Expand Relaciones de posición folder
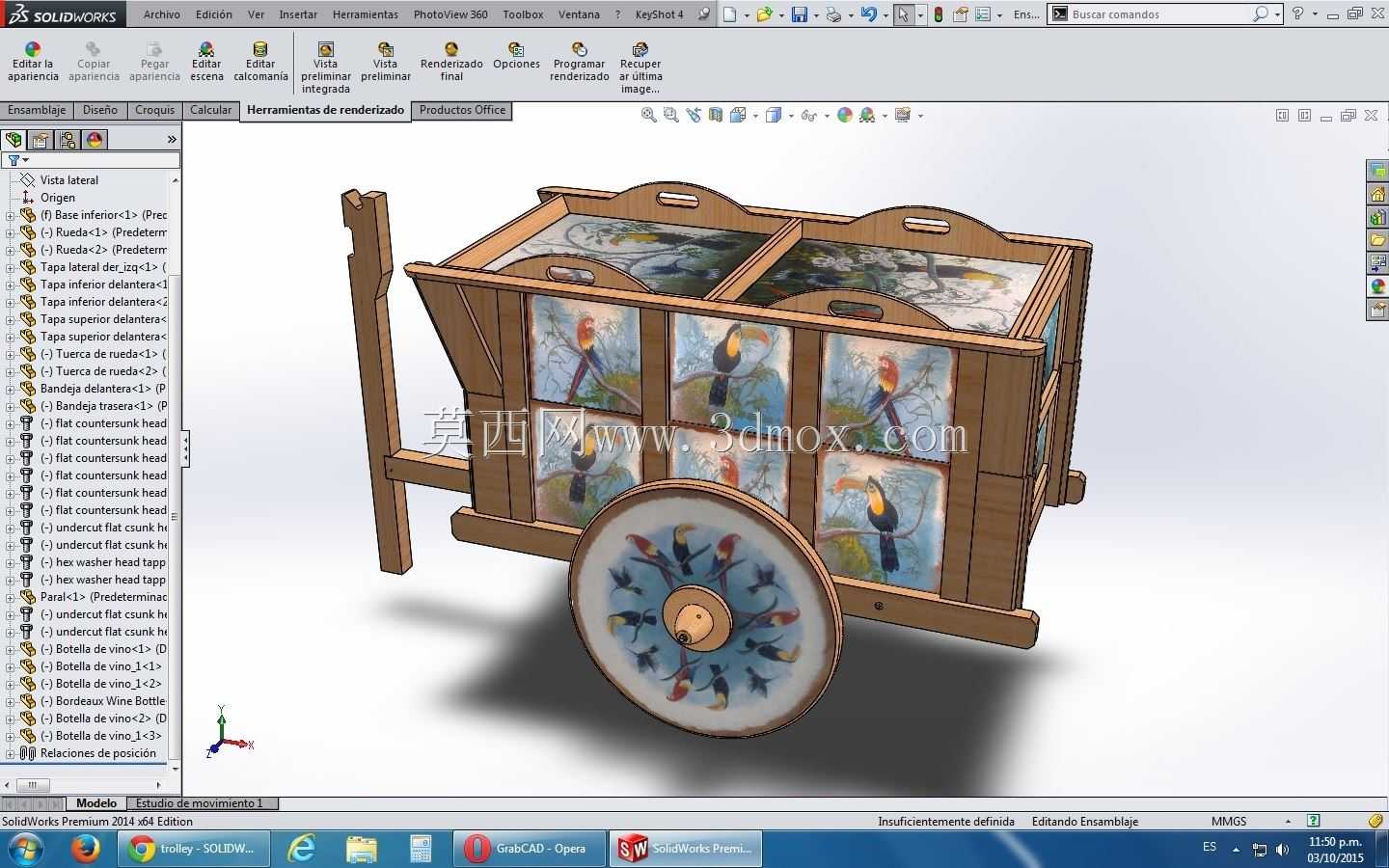Viewport: 1389px width, 868px height. tap(11, 753)
